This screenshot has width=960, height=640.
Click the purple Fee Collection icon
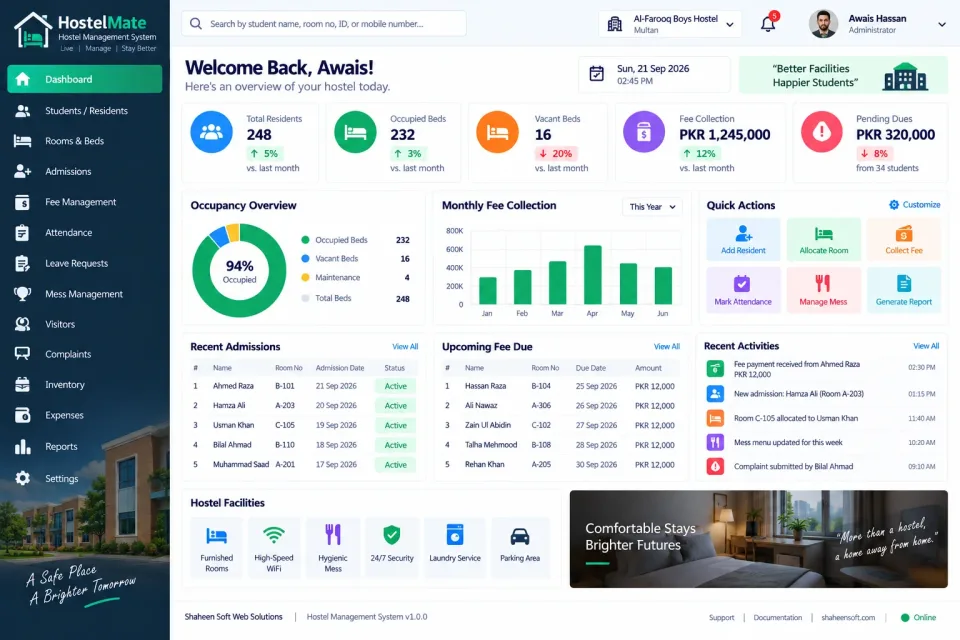(x=644, y=132)
